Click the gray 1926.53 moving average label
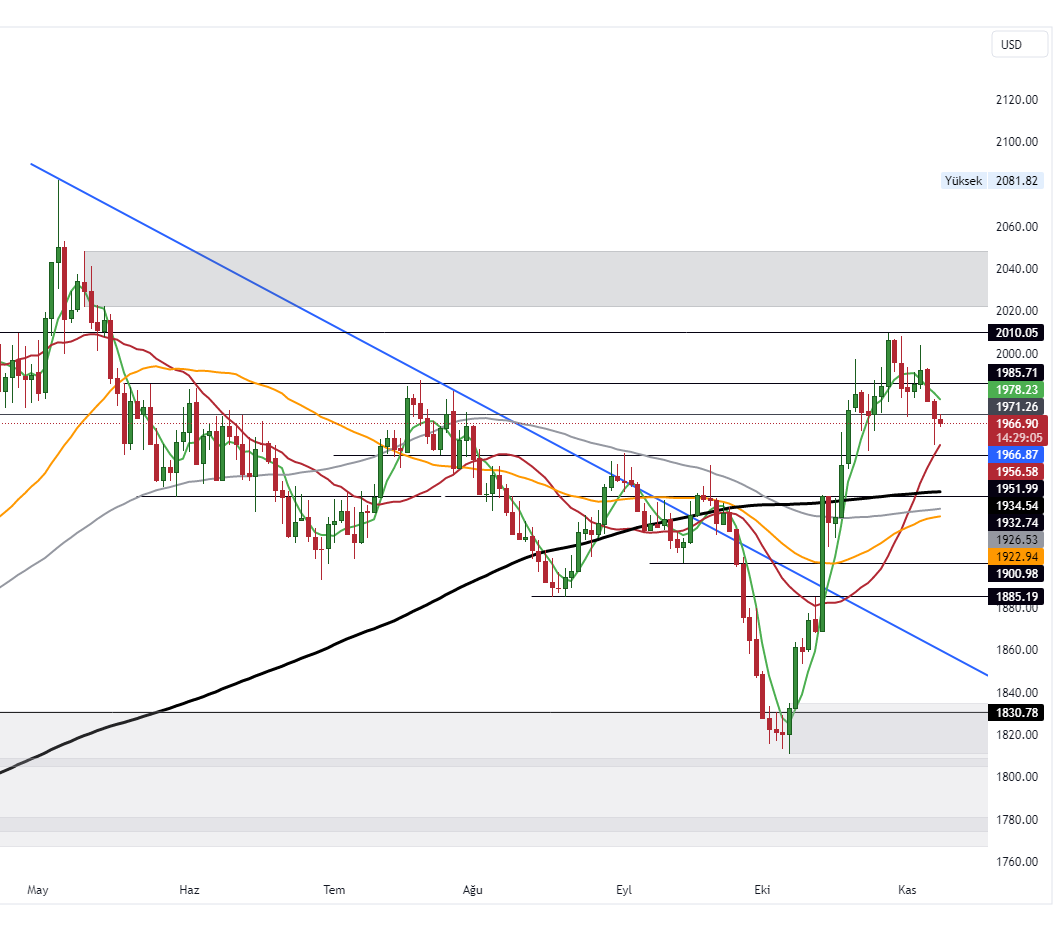 pos(1016,539)
